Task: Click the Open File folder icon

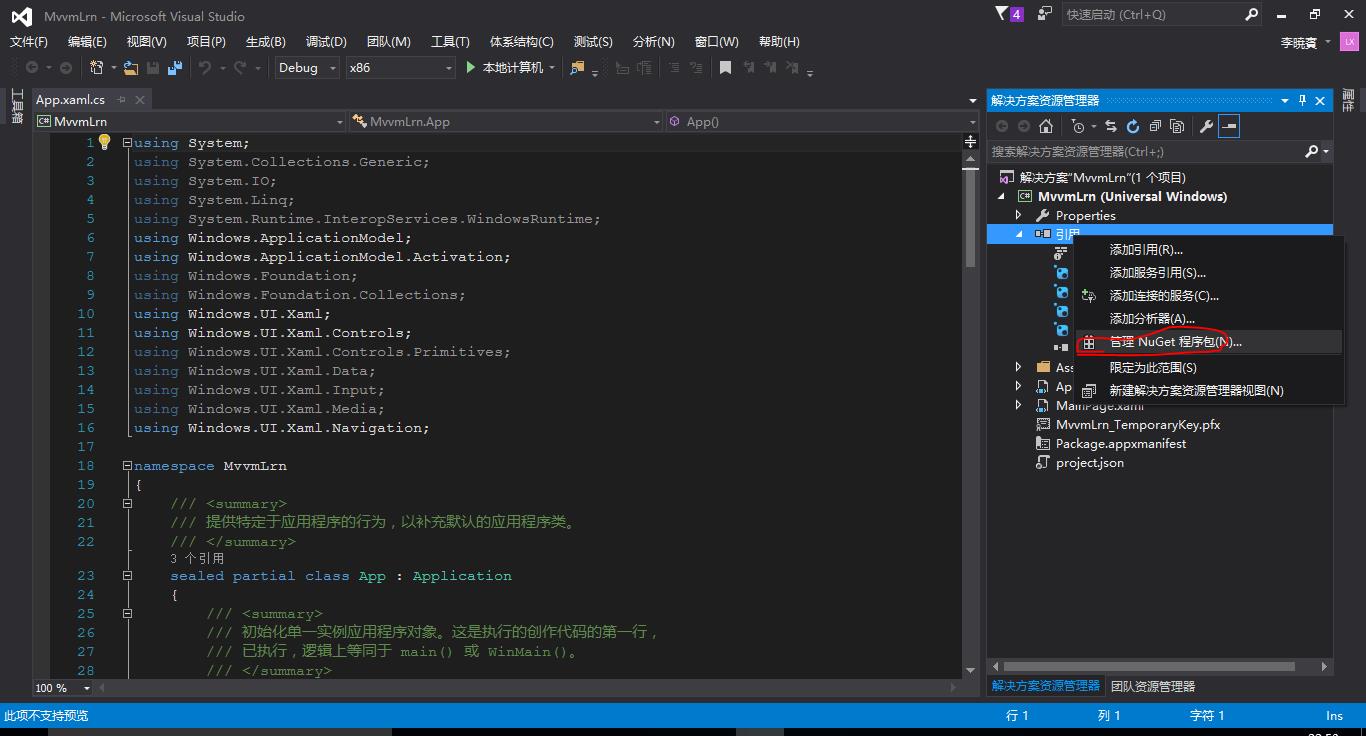Action: click(x=130, y=67)
